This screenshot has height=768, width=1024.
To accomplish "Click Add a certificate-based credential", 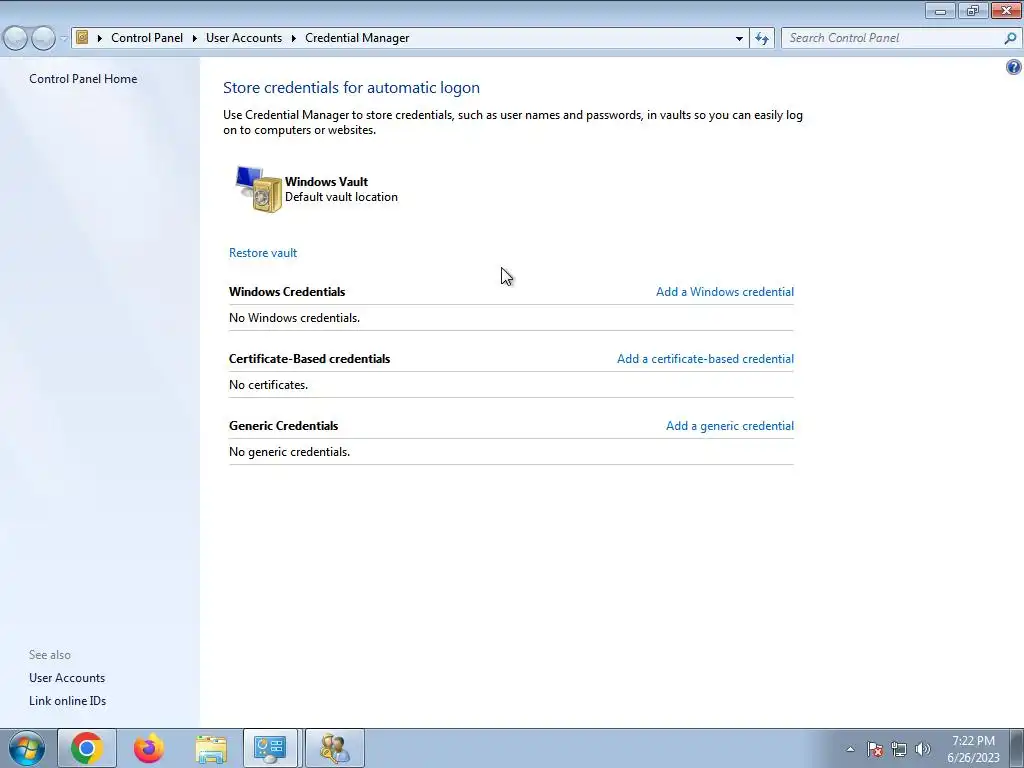I will (705, 359).
